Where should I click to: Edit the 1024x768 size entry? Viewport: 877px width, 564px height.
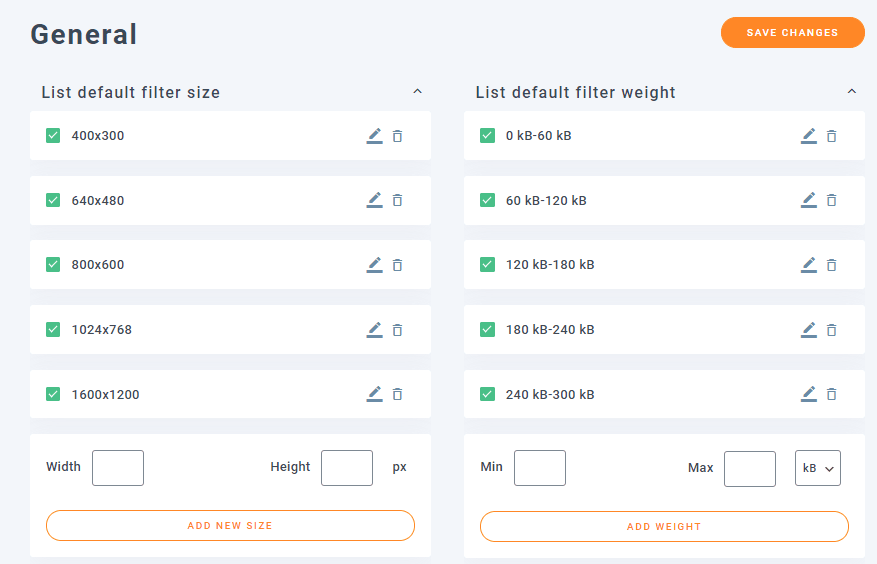pyautogui.click(x=374, y=330)
